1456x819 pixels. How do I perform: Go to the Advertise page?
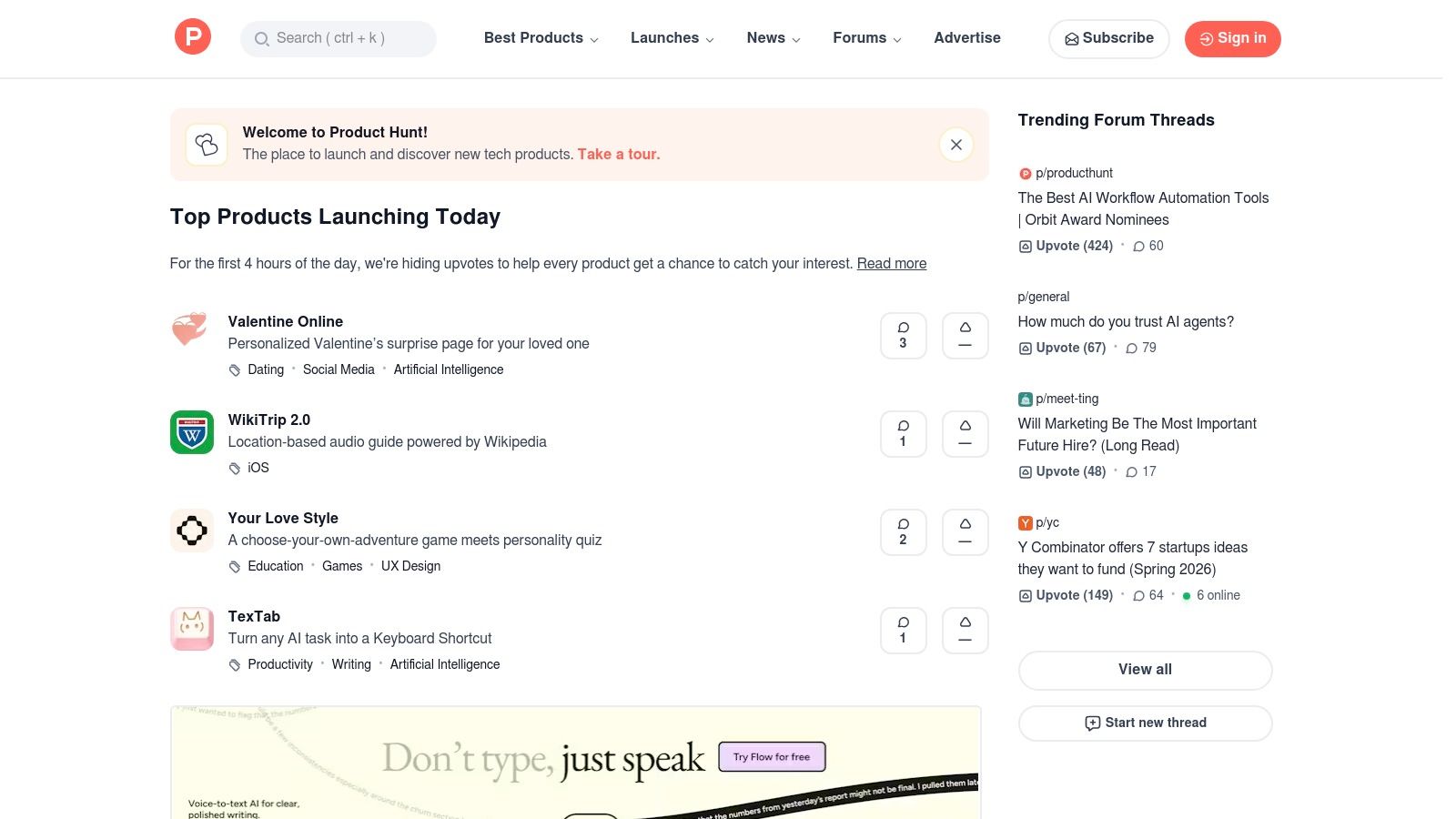click(x=966, y=38)
